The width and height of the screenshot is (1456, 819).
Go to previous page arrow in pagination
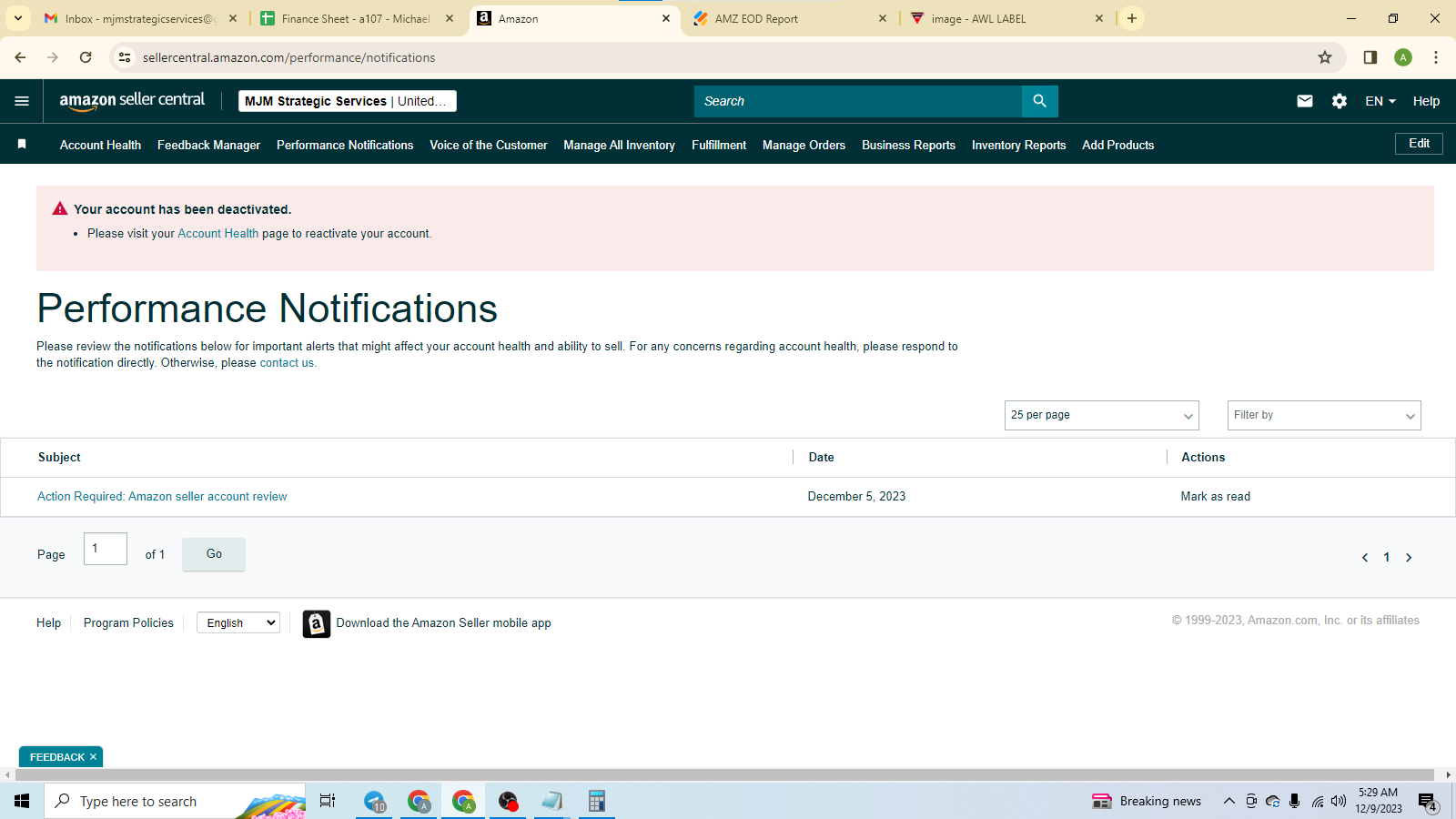(1364, 557)
